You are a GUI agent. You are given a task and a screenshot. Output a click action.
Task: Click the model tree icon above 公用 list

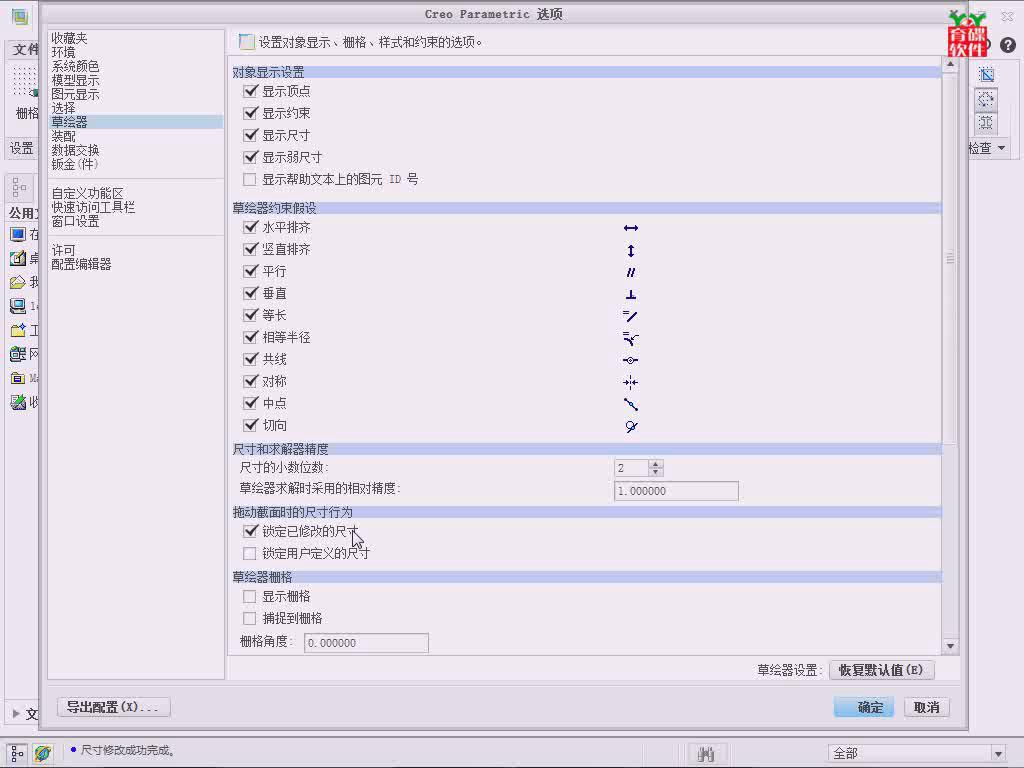point(19,188)
